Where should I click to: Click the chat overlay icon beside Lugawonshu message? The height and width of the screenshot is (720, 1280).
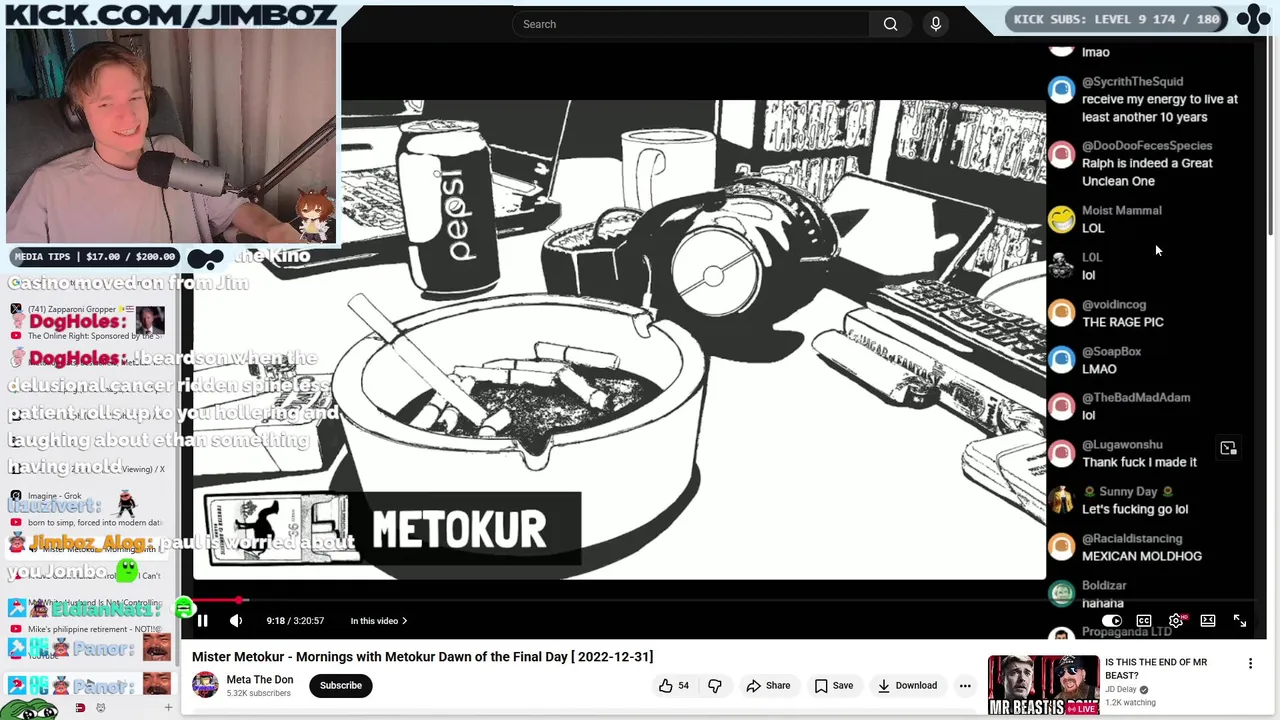point(1228,449)
